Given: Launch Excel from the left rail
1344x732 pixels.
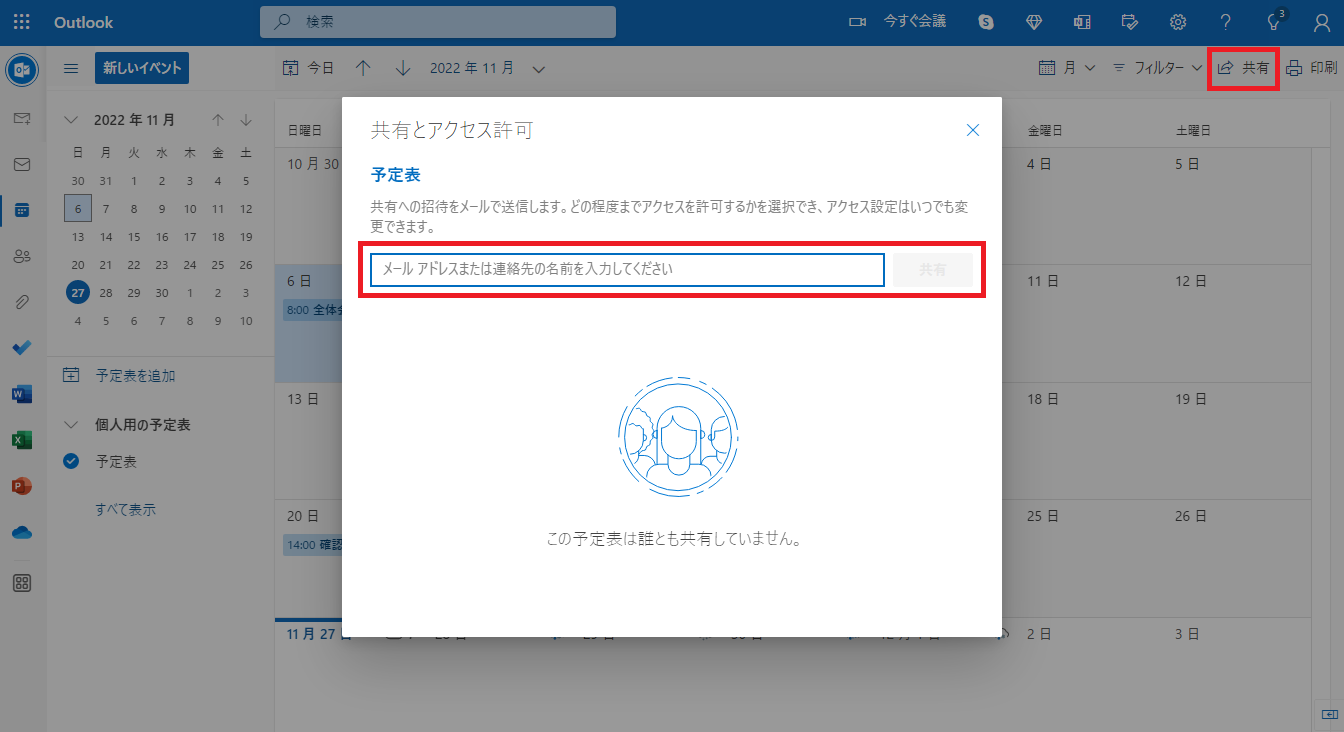Looking at the screenshot, I should click(22, 440).
